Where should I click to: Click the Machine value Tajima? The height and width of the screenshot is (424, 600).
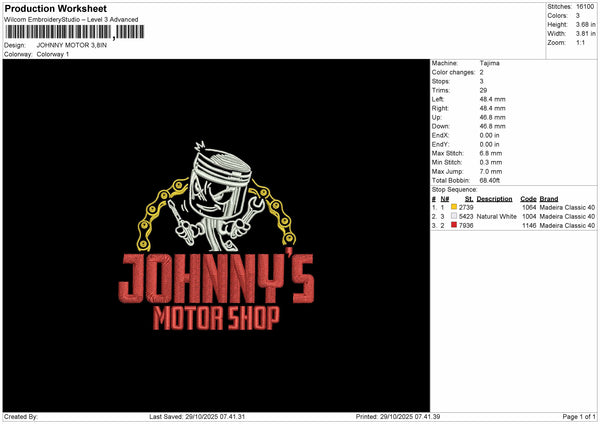tap(490, 63)
